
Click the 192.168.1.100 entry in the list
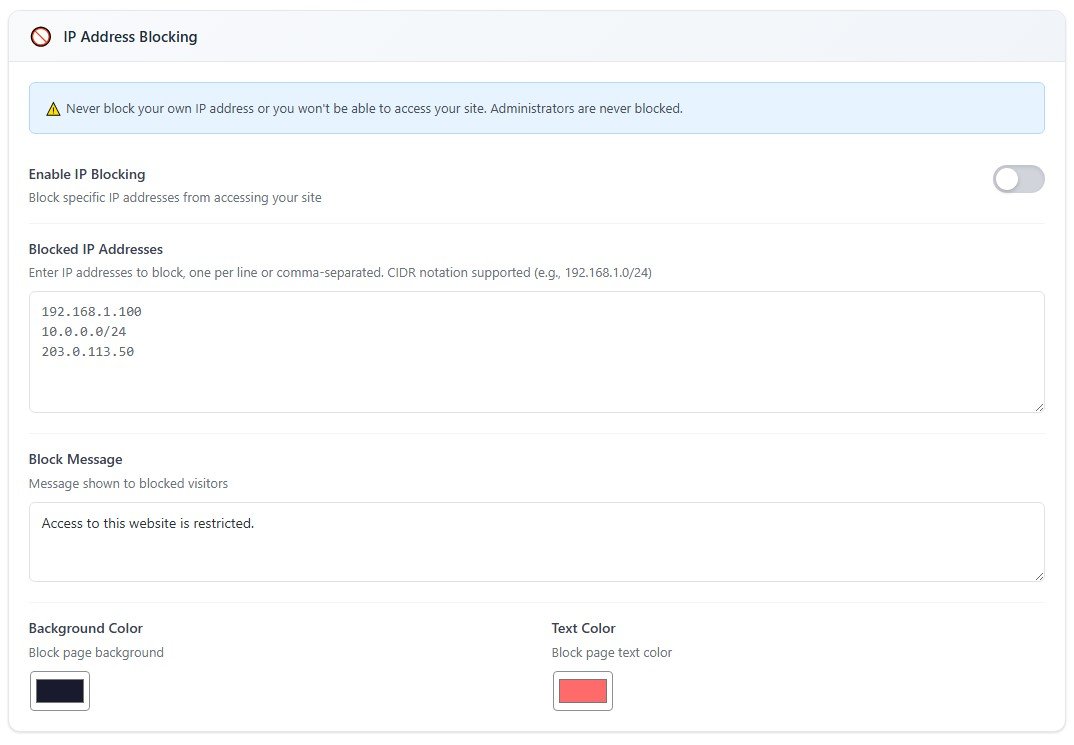pos(89,311)
